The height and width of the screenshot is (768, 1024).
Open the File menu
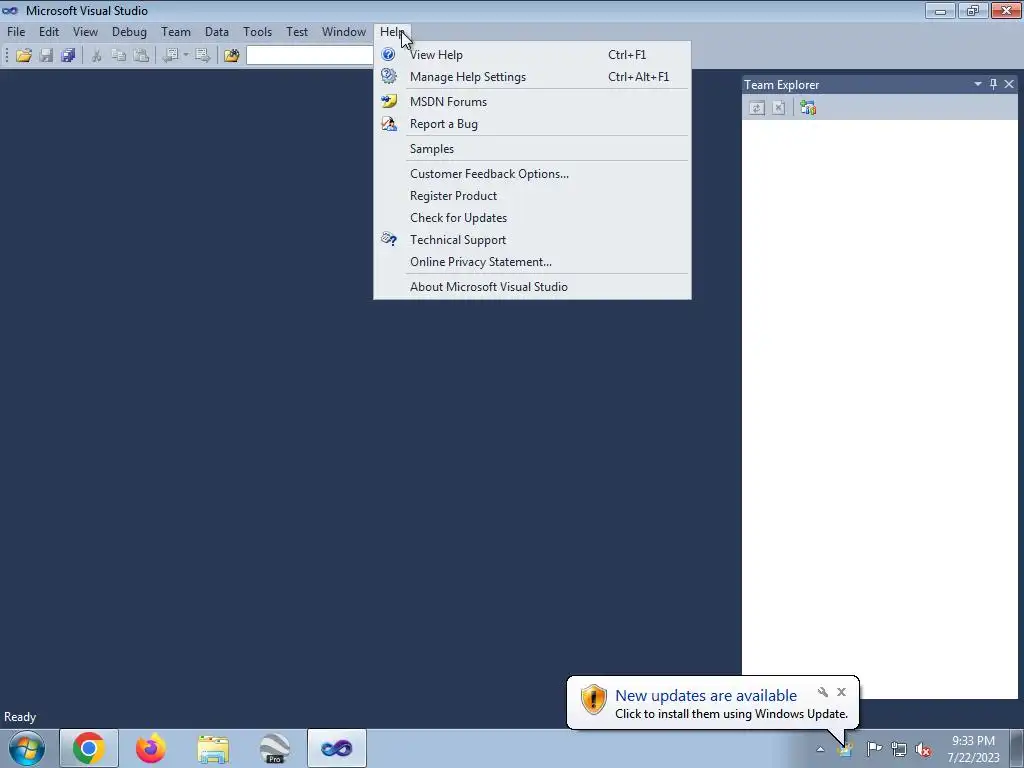click(16, 31)
